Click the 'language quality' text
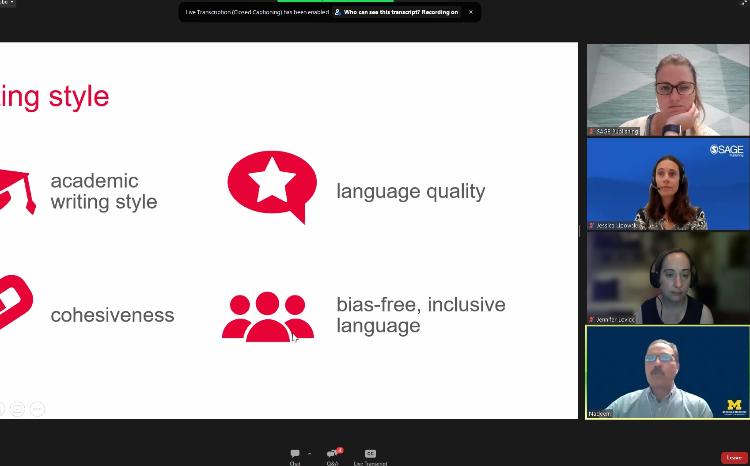 tap(410, 191)
